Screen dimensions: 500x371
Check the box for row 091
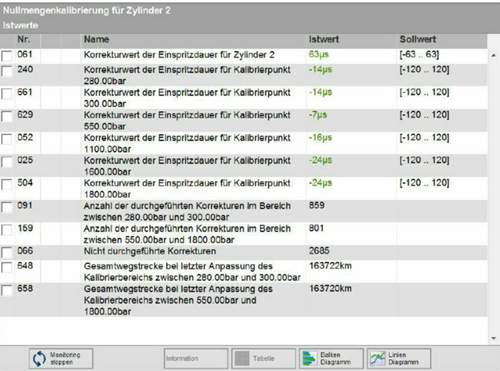click(7, 207)
